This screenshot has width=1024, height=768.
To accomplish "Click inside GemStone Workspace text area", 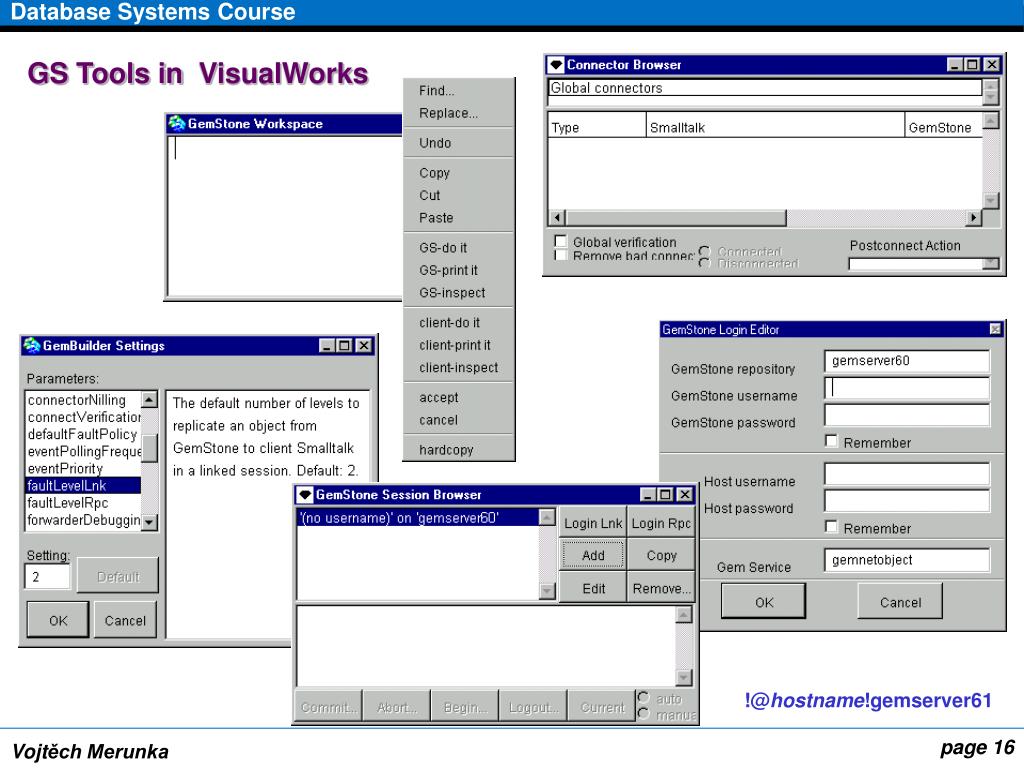I will coord(285,216).
